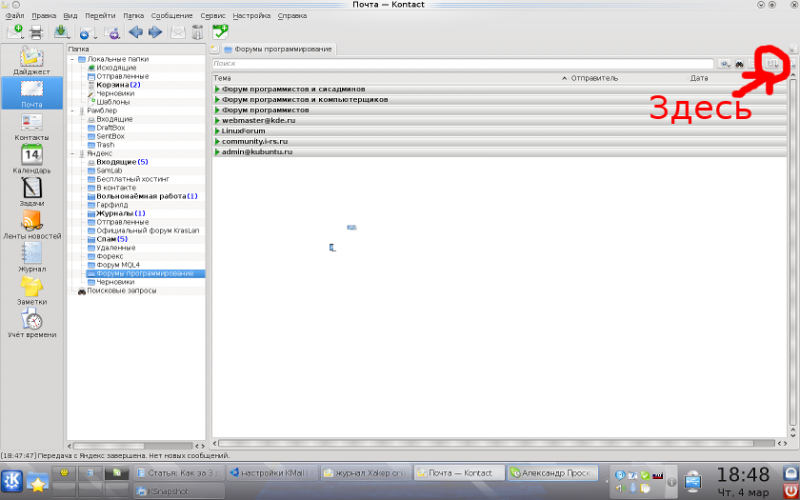Expand the webmaster@kde.ru message group

coord(217,120)
